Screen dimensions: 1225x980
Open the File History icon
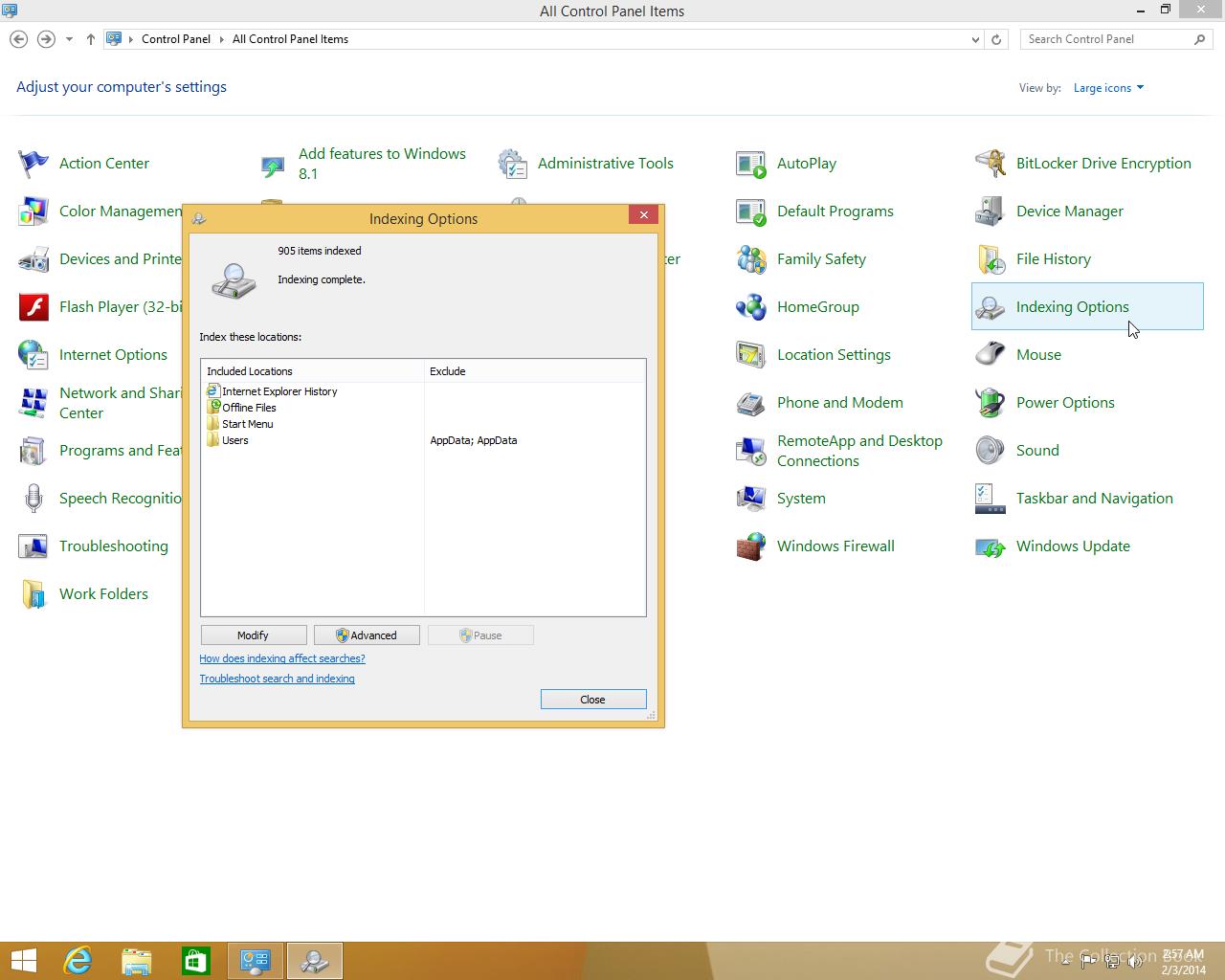991,259
